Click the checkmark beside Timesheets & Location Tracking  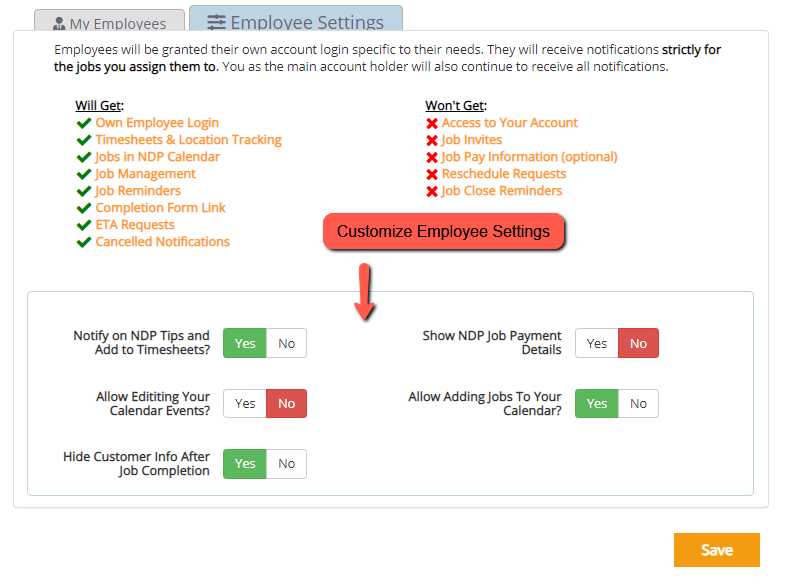[x=84, y=140]
